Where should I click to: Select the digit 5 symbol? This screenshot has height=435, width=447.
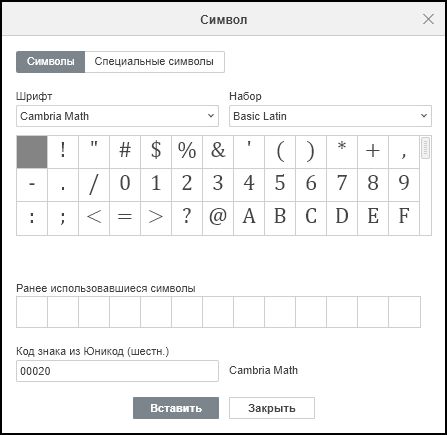pos(280,185)
